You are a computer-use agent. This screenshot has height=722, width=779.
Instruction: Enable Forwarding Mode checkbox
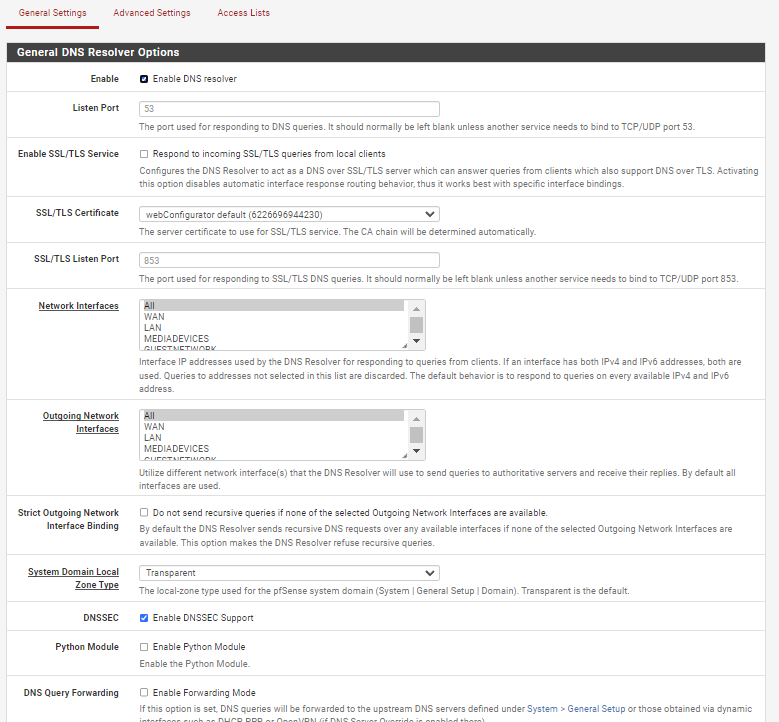tap(144, 693)
